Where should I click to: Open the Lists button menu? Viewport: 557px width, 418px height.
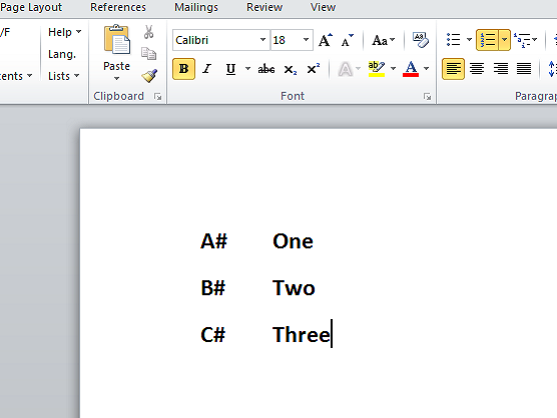point(64,76)
